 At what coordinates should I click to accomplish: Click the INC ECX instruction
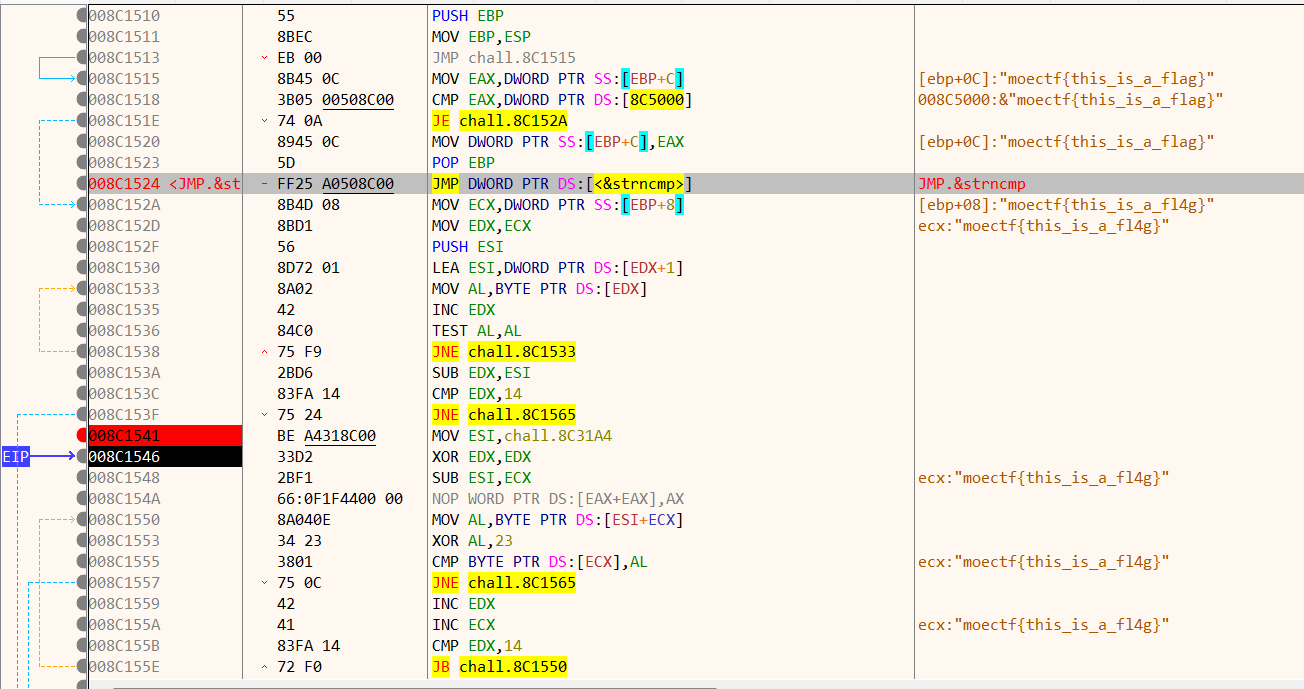click(463, 625)
